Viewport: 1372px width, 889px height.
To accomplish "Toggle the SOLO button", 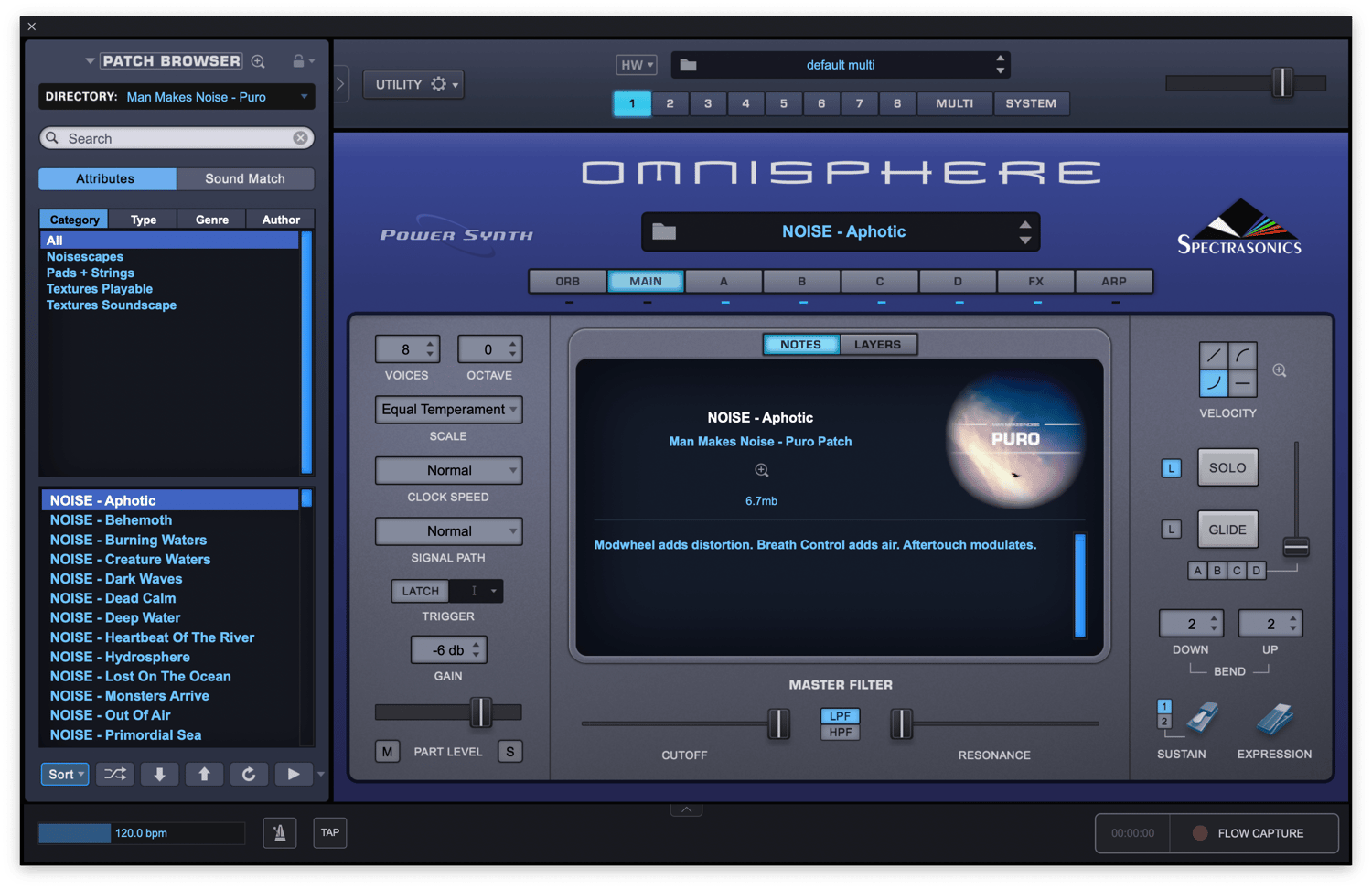I will (x=1227, y=467).
